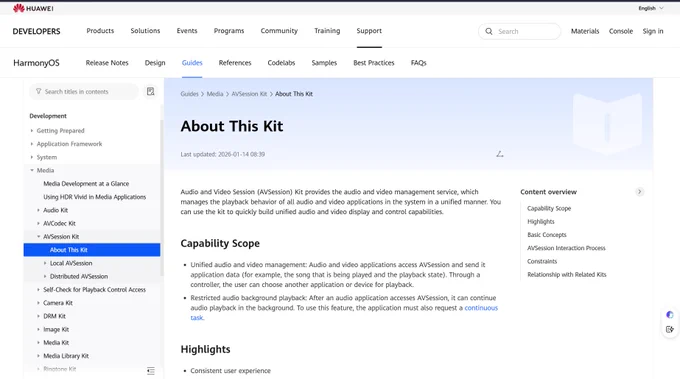This screenshot has height=379, width=680.
Task: Click the edit pencil icon near last updated
Action: coord(500,154)
